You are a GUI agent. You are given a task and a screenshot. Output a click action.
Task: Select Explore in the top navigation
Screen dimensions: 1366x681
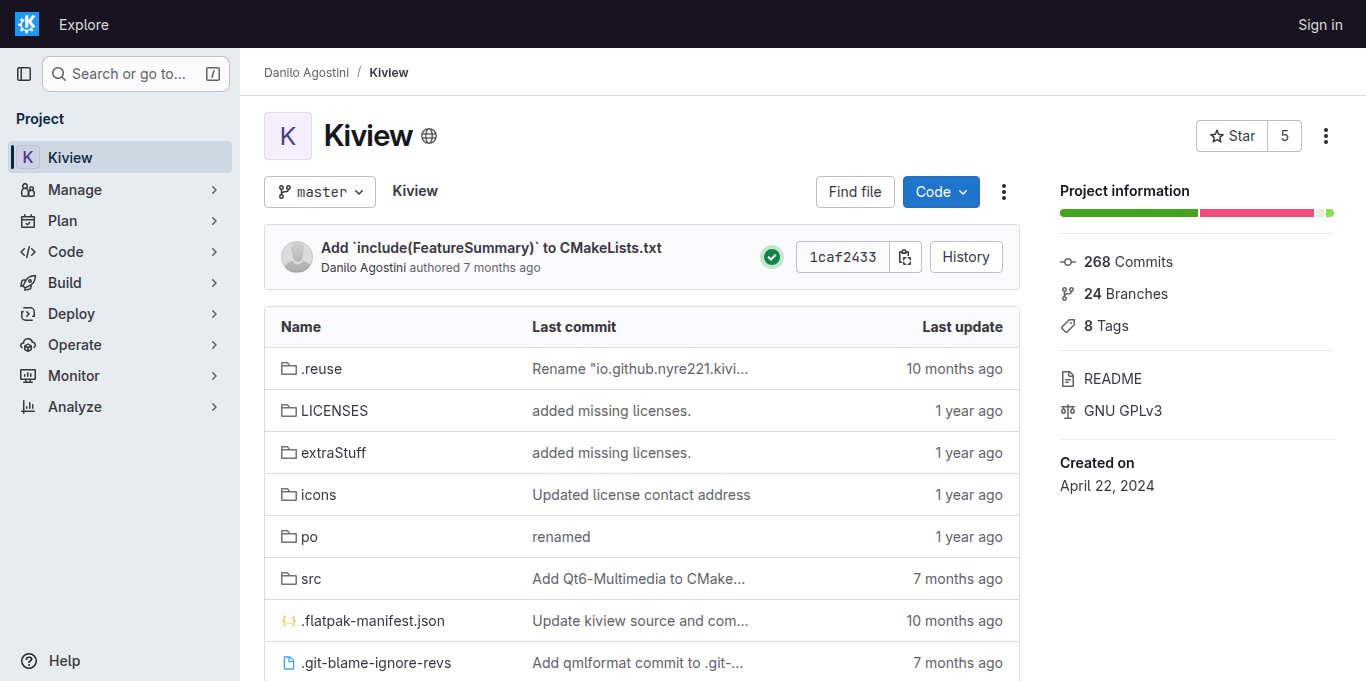tap(84, 24)
